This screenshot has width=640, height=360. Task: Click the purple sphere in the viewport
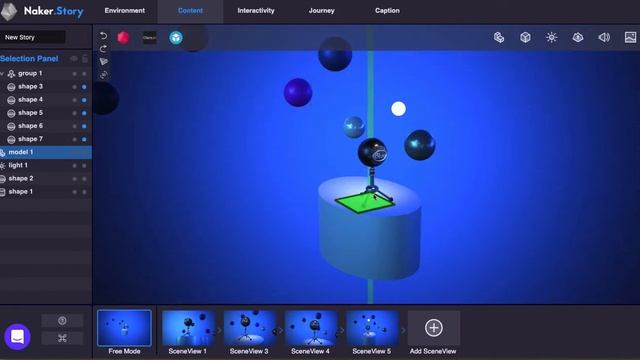pyautogui.click(x=298, y=92)
